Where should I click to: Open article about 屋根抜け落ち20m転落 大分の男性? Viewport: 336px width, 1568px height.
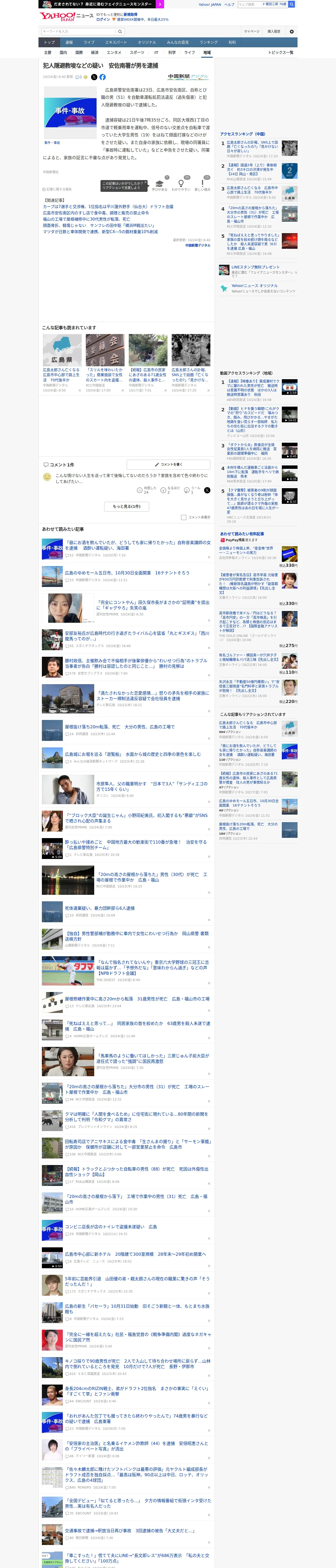click(x=120, y=727)
